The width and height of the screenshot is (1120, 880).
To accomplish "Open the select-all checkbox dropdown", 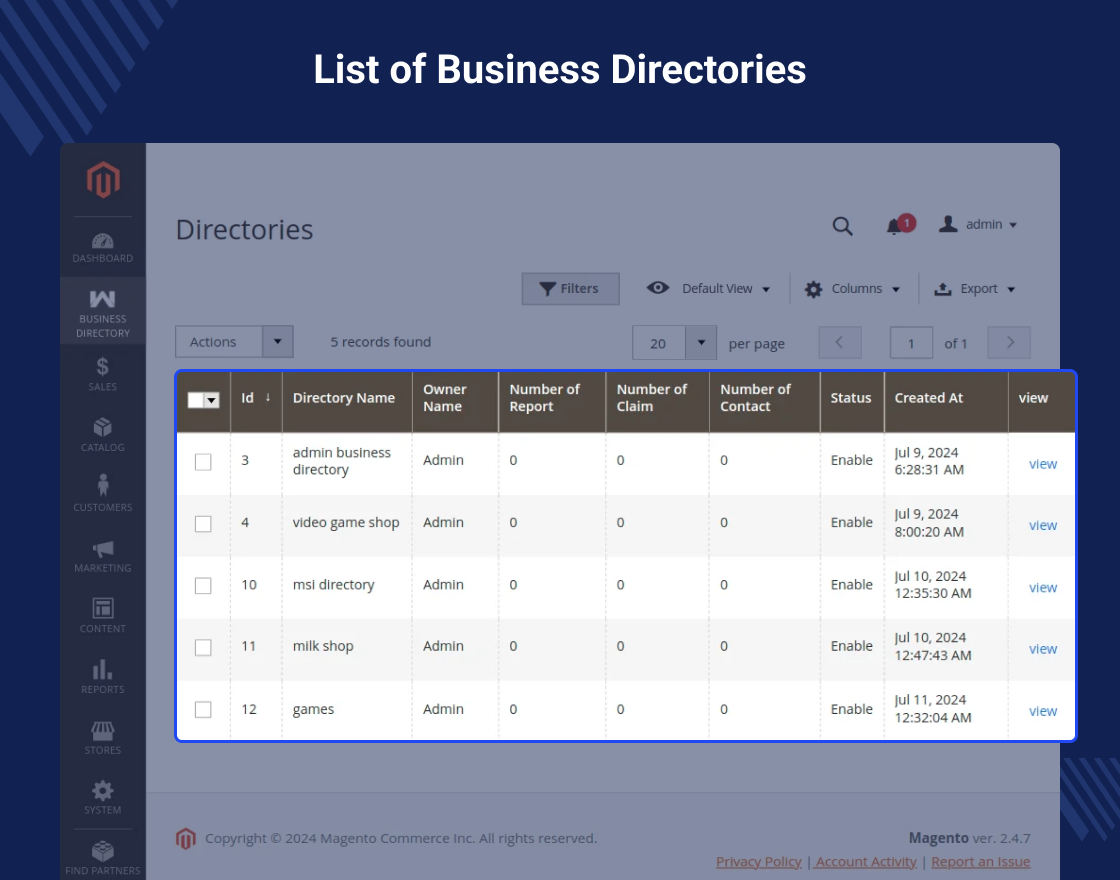I will [x=211, y=401].
